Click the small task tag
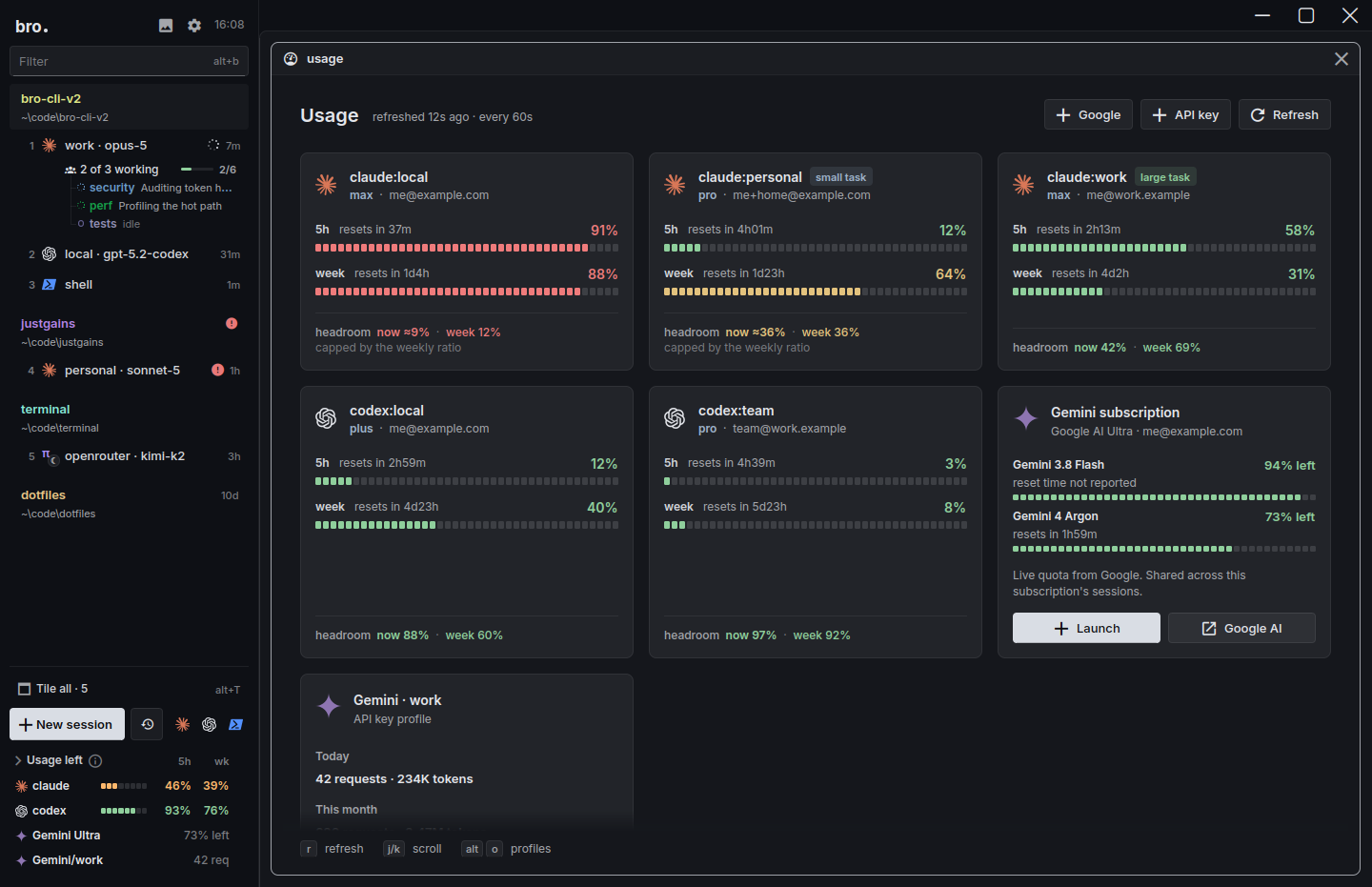The height and width of the screenshot is (887, 1372). 840,177
